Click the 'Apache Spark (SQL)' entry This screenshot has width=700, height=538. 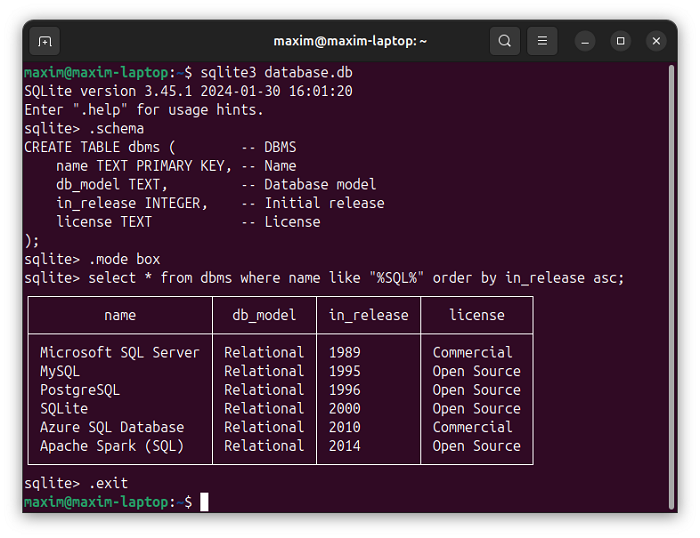pos(112,446)
